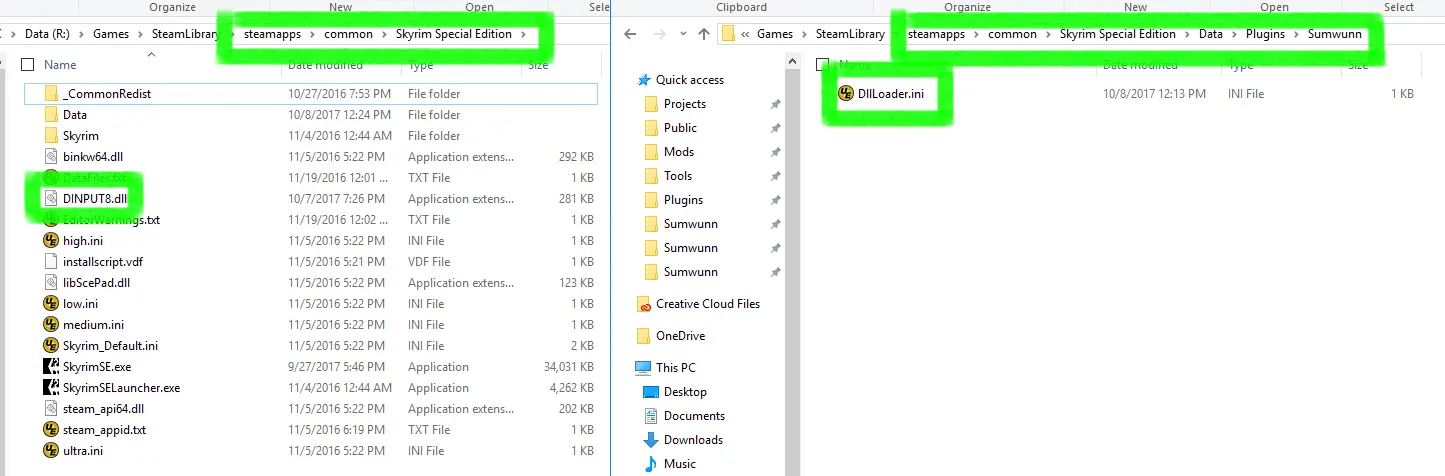The image size is (1445, 476).
Task: Select Documents under This PC
Action: tap(694, 416)
